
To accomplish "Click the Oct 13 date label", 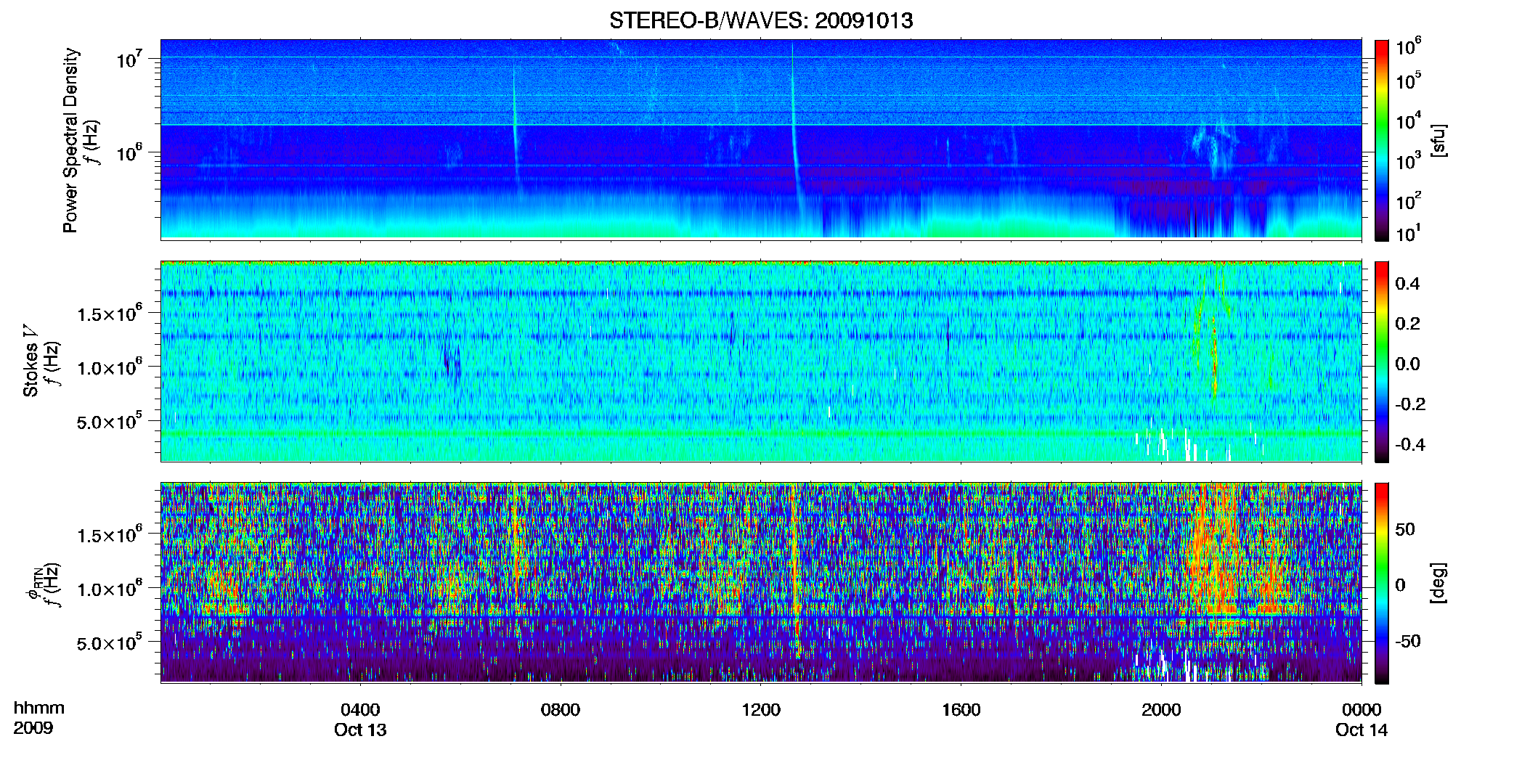I will pyautogui.click(x=360, y=730).
